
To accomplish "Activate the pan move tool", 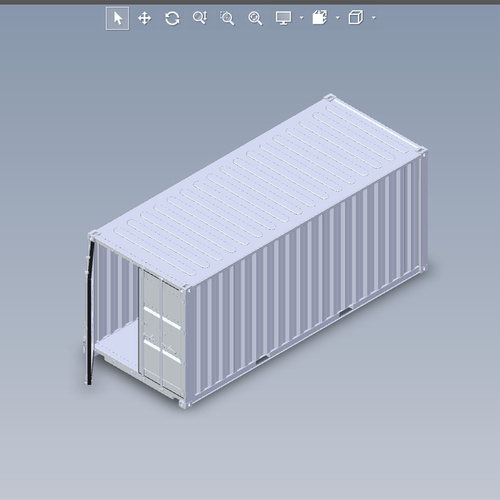I will coord(145,18).
